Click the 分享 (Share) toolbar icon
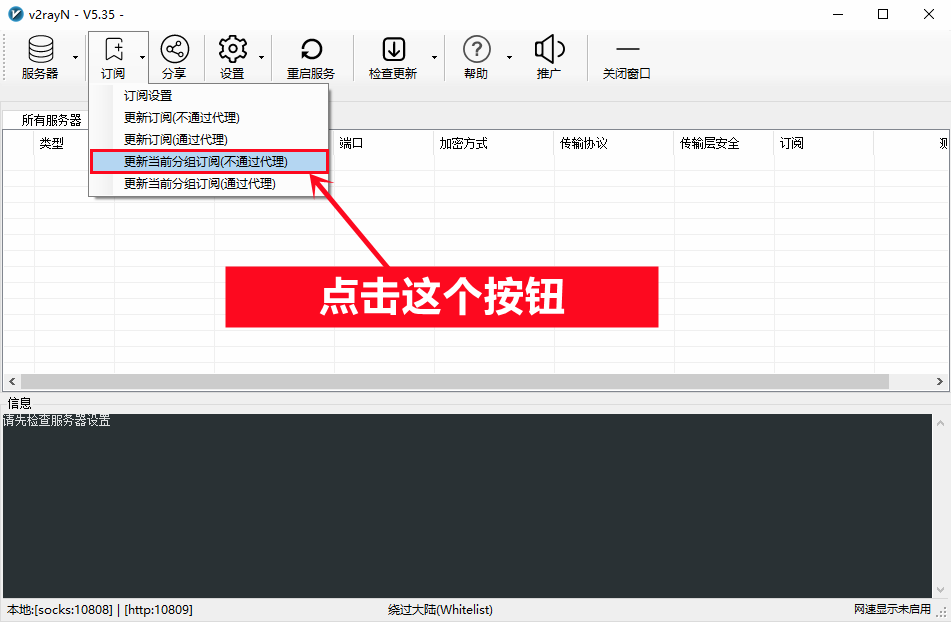 pos(174,57)
